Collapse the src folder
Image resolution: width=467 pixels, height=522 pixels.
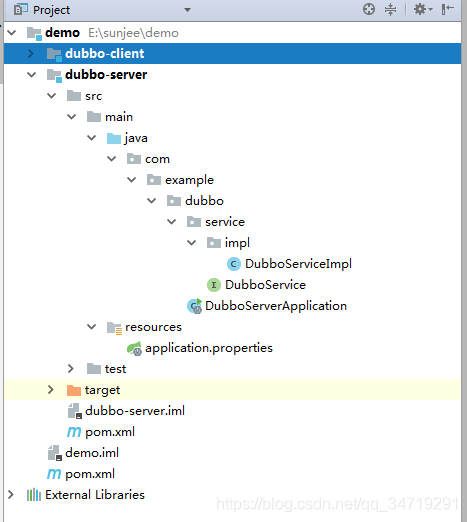52,96
